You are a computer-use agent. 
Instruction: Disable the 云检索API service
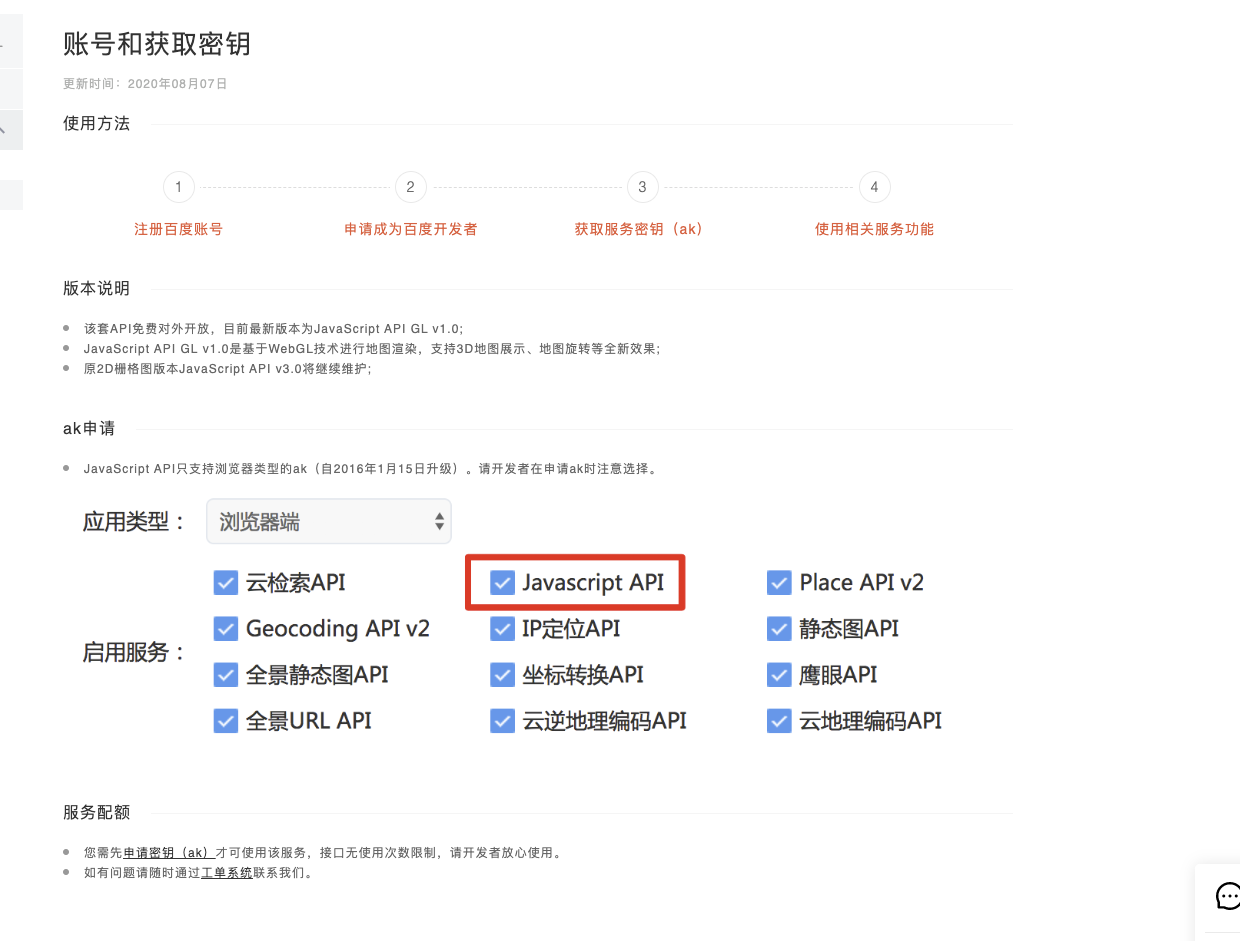226,582
